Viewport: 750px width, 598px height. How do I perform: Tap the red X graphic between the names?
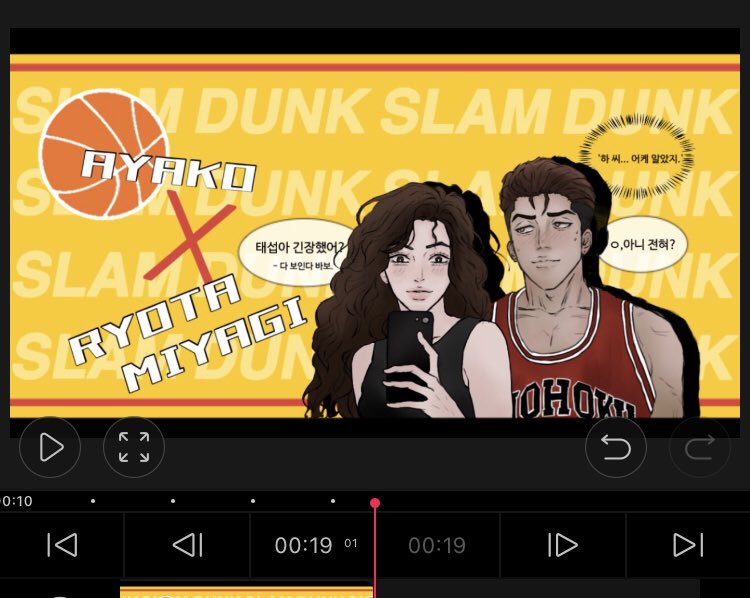point(190,236)
